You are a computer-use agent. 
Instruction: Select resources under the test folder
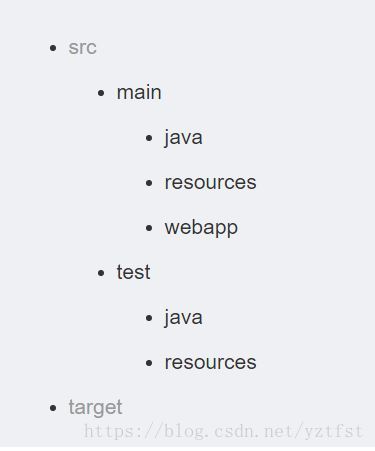click(x=210, y=362)
